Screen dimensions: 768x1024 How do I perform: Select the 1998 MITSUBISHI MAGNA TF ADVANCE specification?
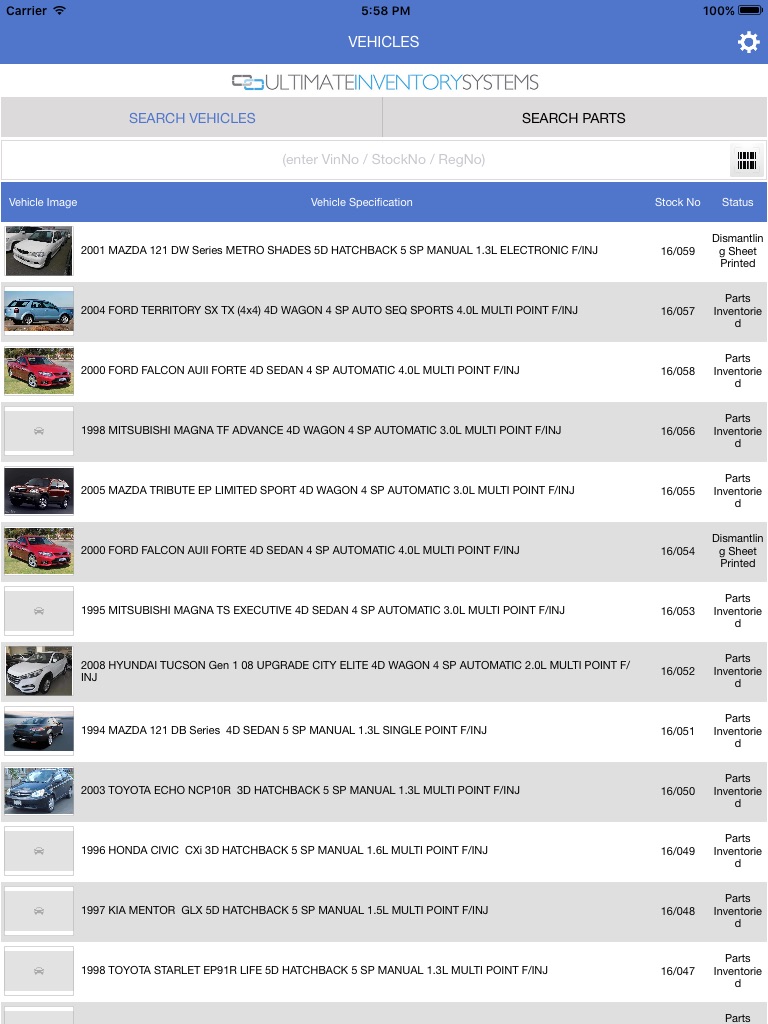click(x=321, y=430)
